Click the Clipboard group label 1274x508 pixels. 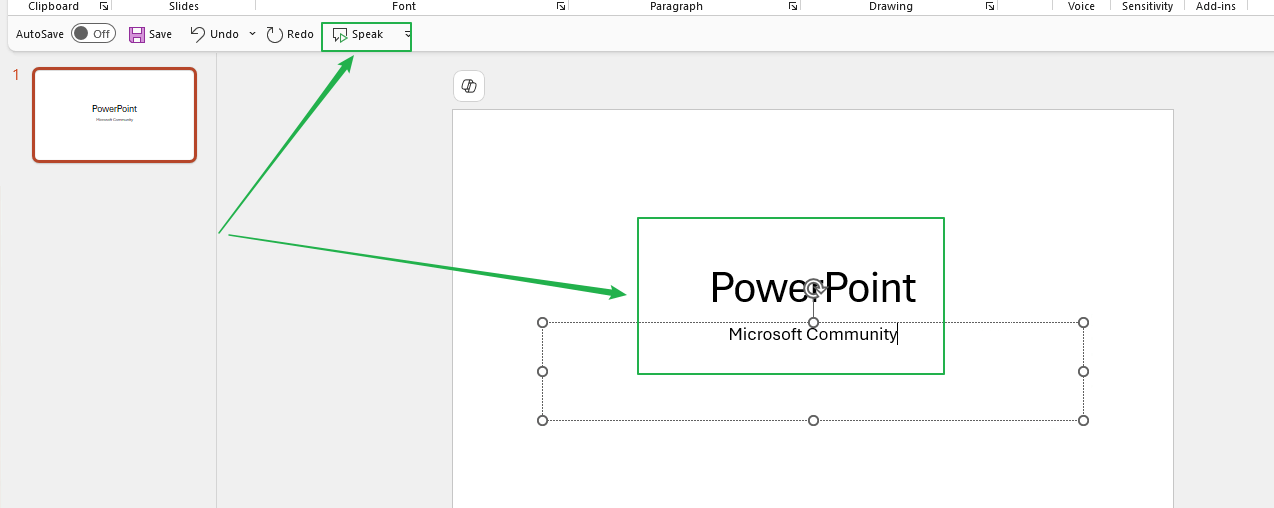click(54, 6)
